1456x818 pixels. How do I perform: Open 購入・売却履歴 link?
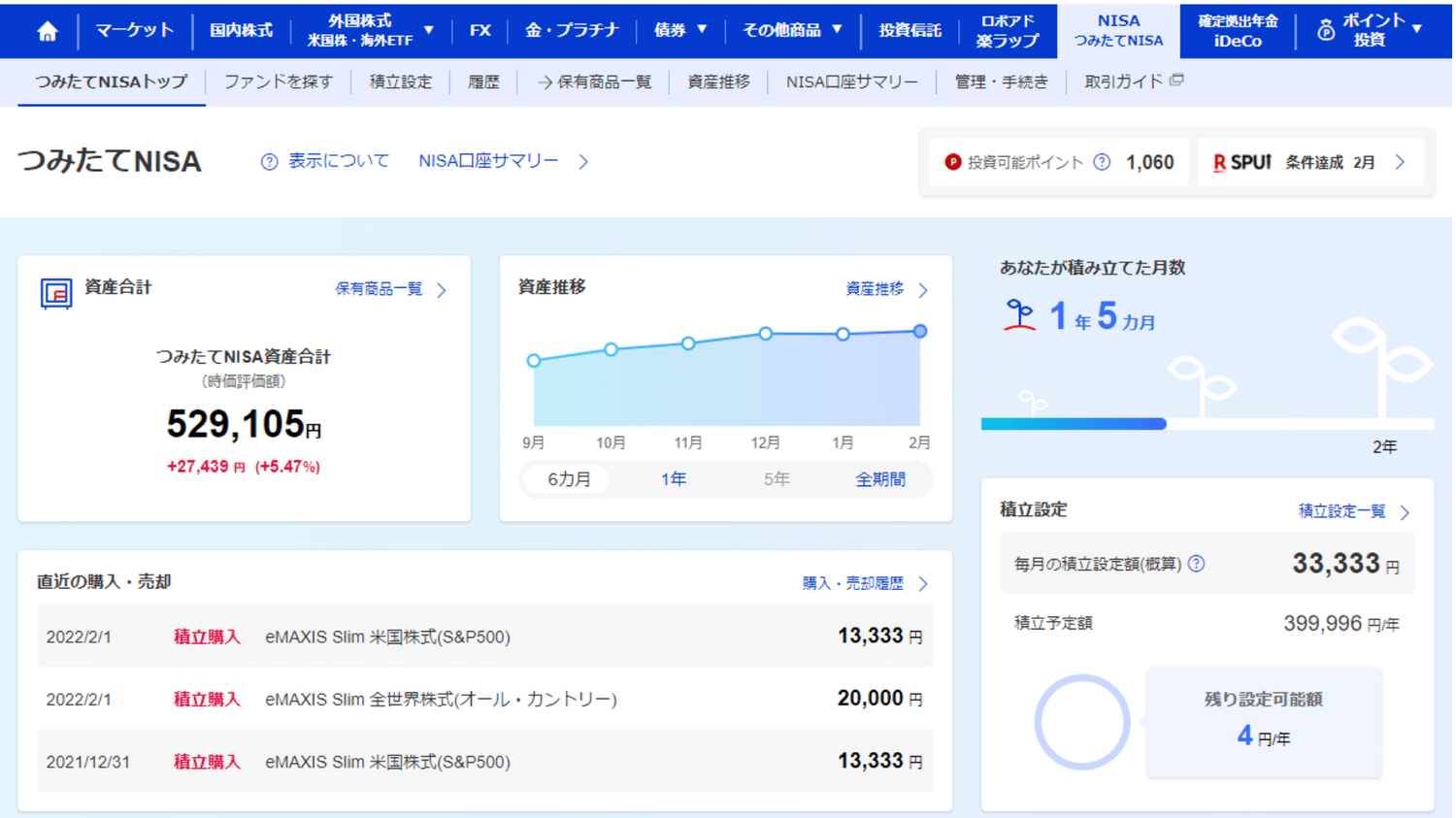pyautogui.click(x=852, y=583)
